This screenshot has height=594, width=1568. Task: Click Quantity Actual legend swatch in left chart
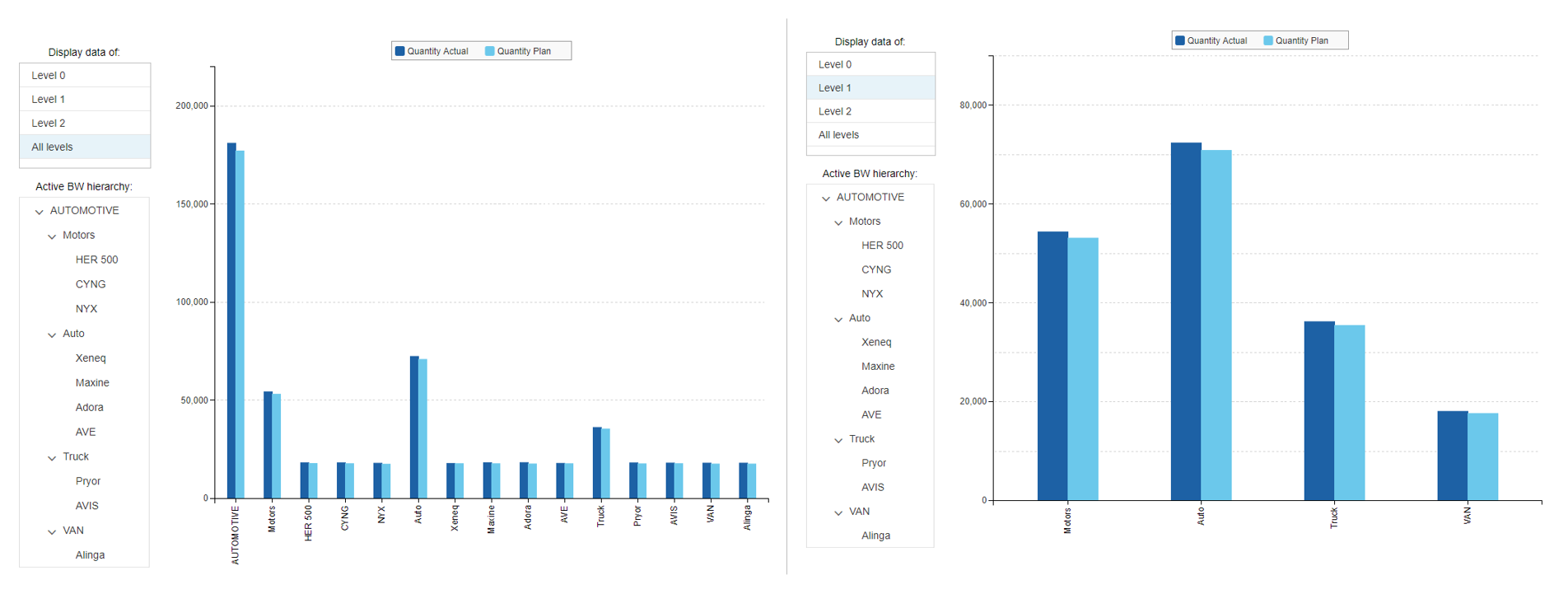[x=400, y=51]
